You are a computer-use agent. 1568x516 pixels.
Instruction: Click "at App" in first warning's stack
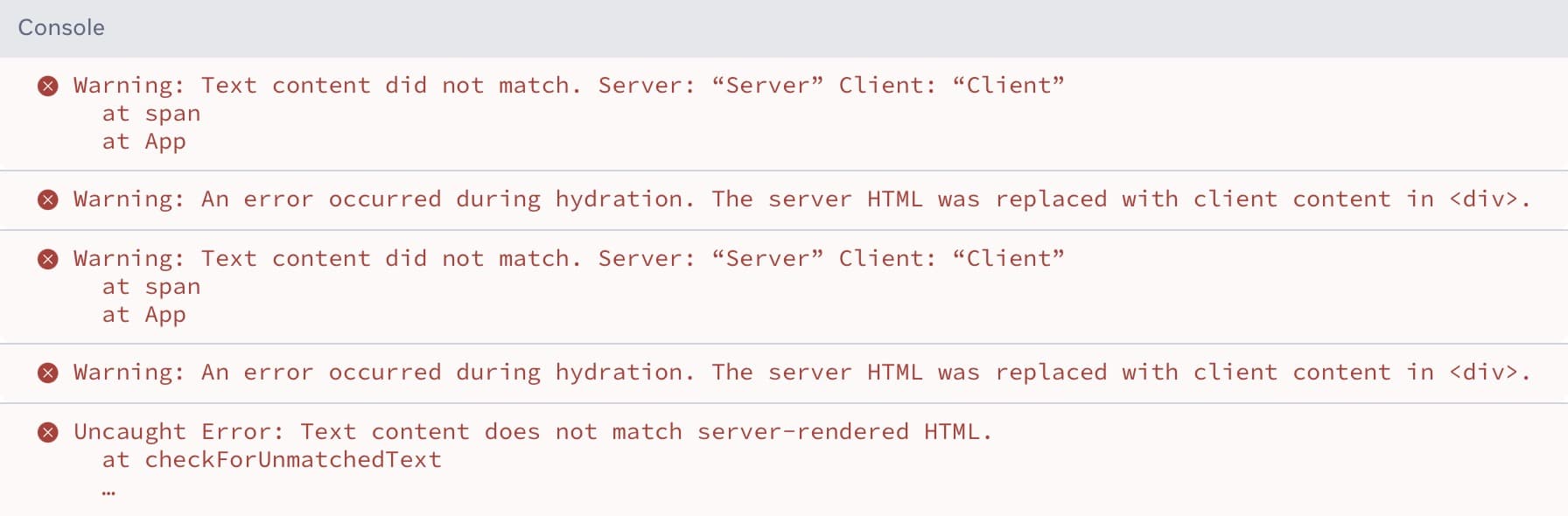pyautogui.click(x=144, y=142)
